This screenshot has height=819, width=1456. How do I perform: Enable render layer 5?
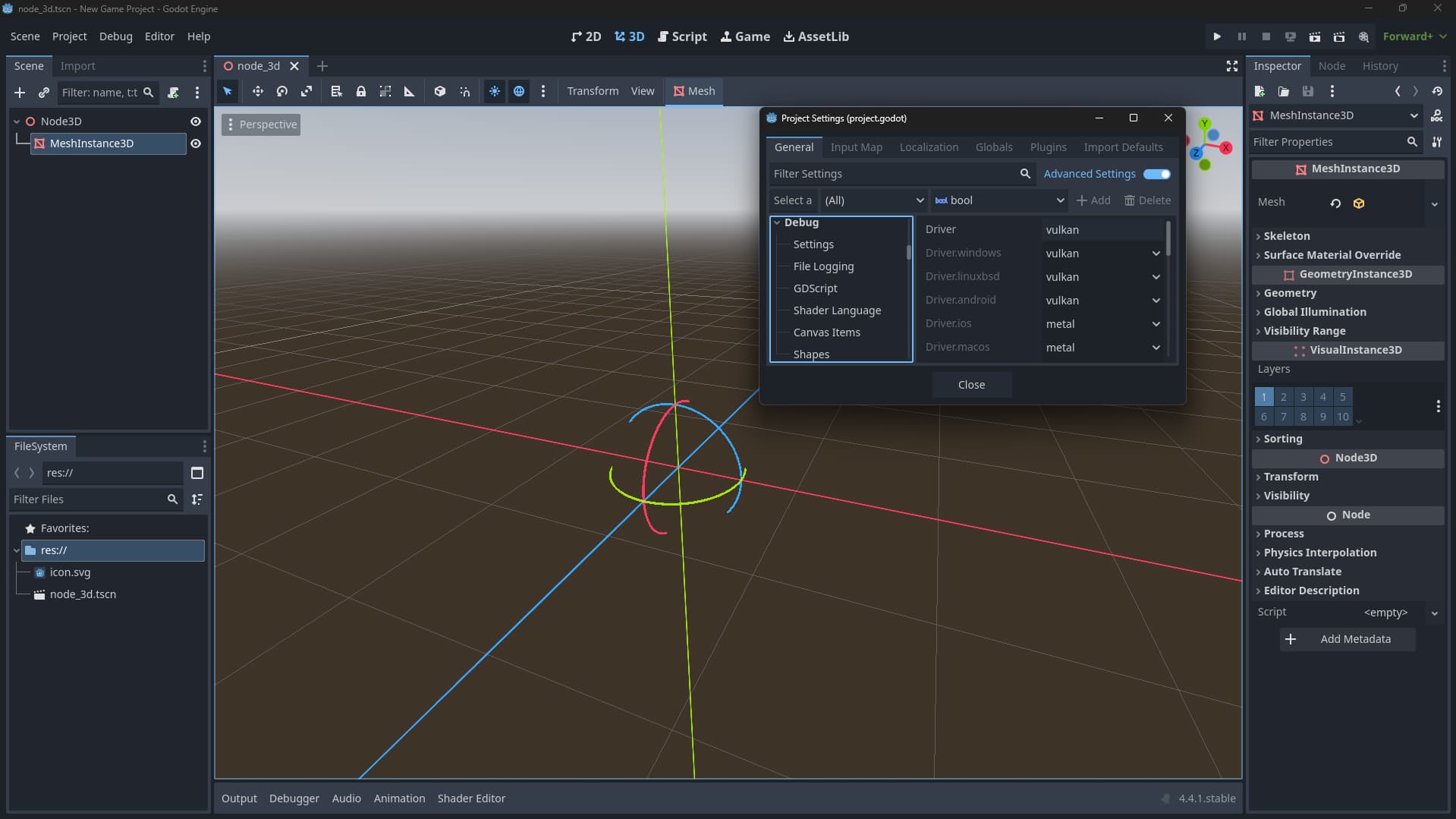point(1342,397)
